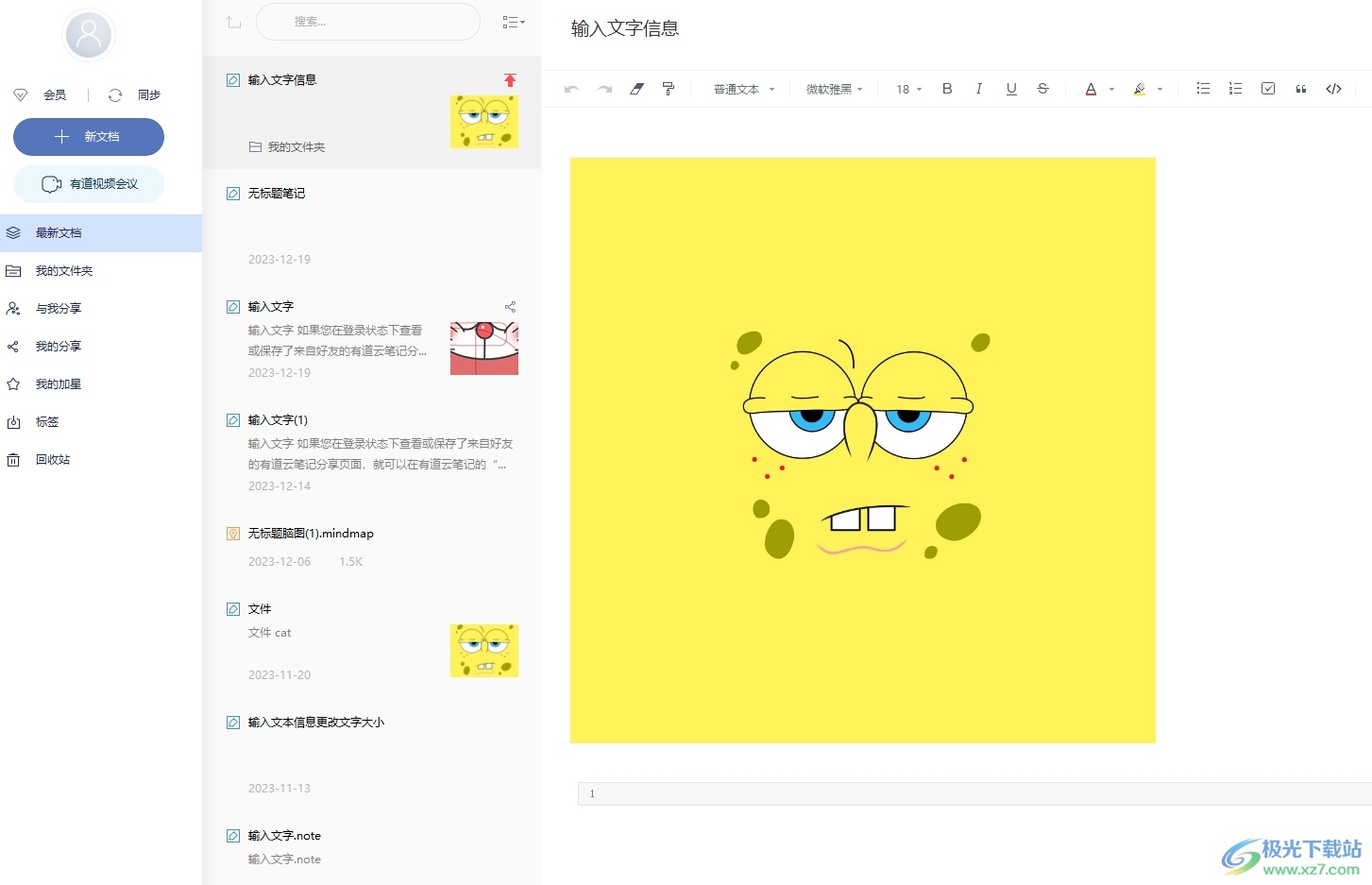Open 我的加星 starred items

101,384
